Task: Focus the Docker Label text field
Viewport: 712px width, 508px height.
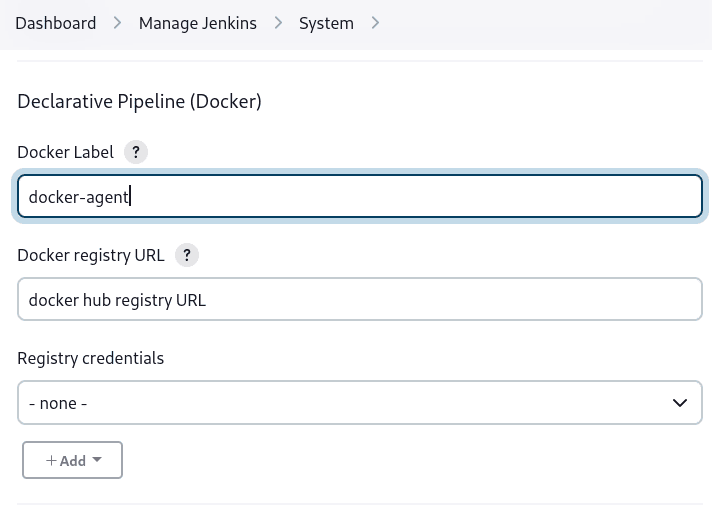Action: [x=359, y=197]
